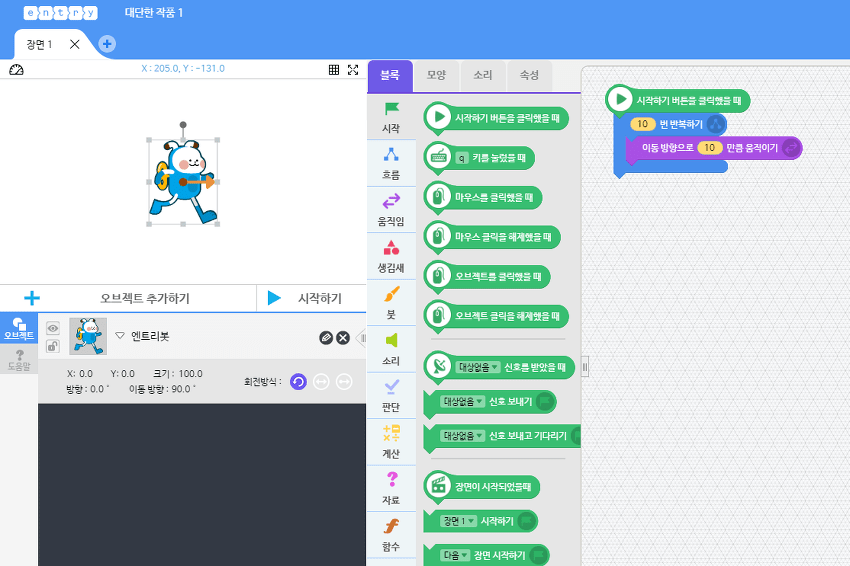850x566 pixels.
Task: Select the 오브젝트 panel icon
Action: coord(19,329)
